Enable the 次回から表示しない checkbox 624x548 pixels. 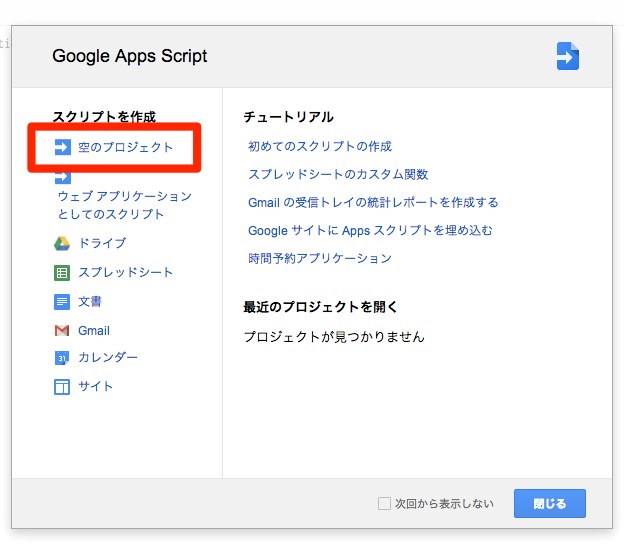pos(384,503)
